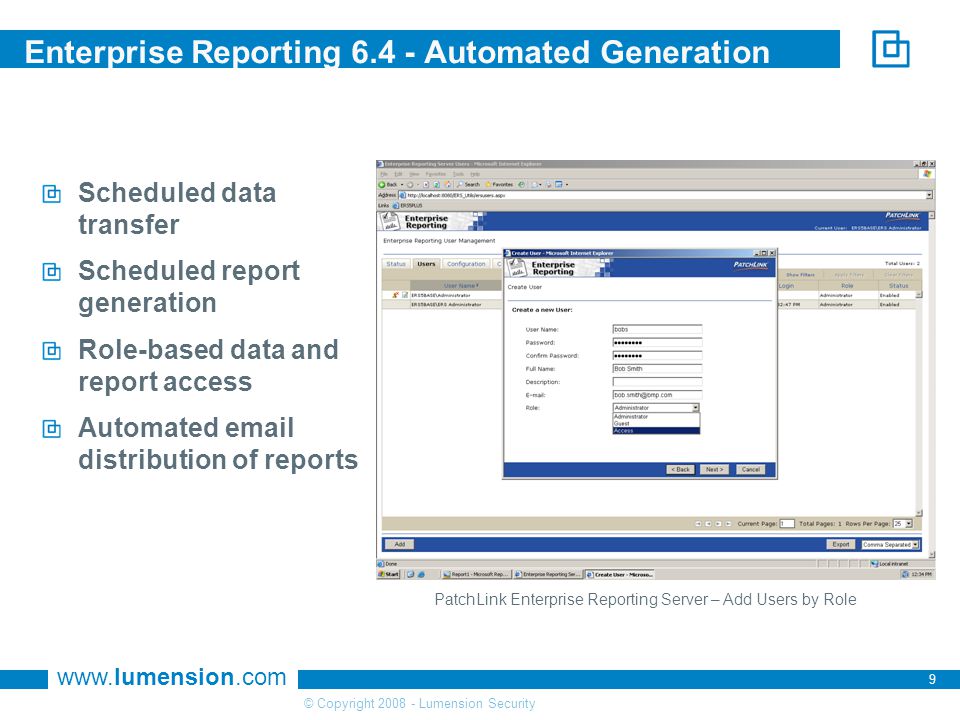The image size is (960, 720).
Task: Click edit icon for ERSSBASE\Administrator row
Action: point(405,295)
